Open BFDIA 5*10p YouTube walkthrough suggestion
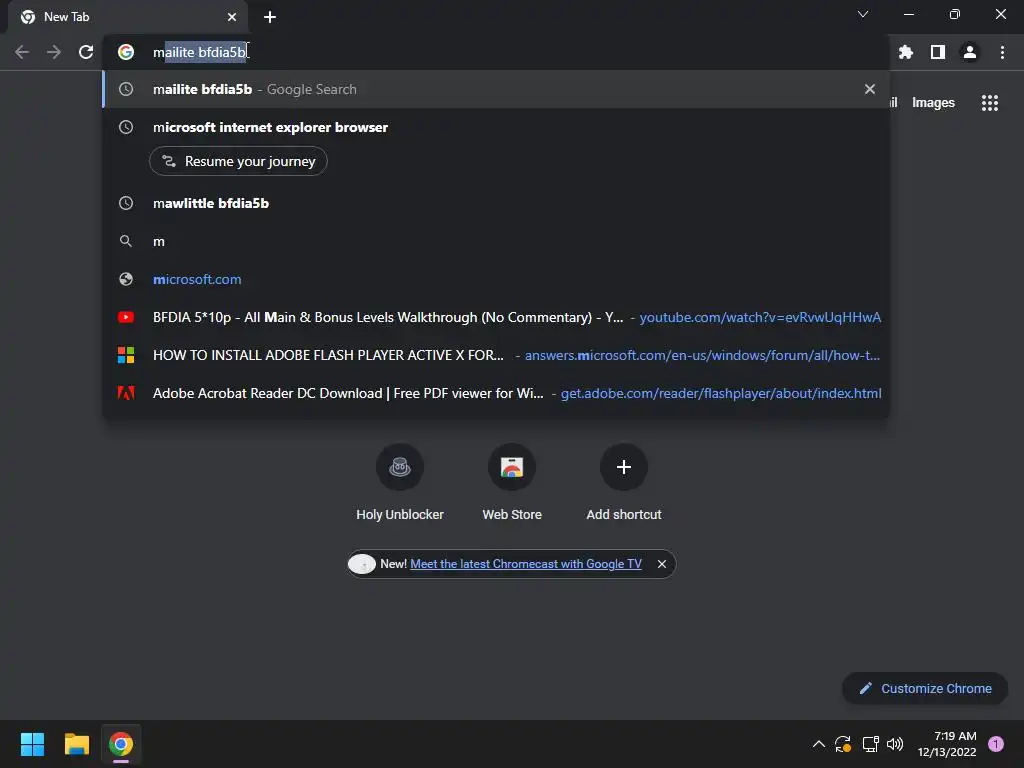The height and width of the screenshot is (768, 1024). click(496, 317)
